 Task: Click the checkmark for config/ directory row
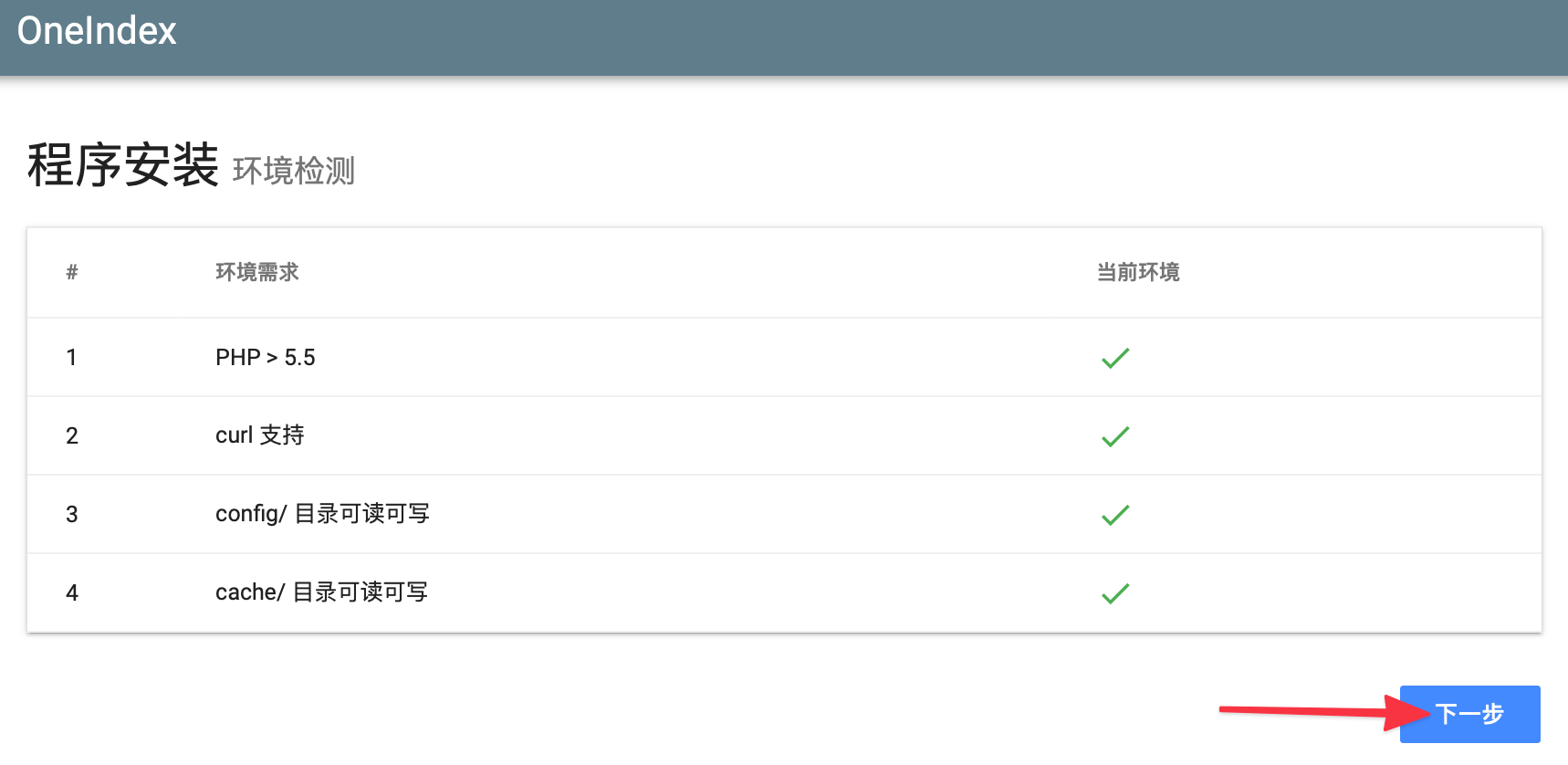click(1115, 515)
